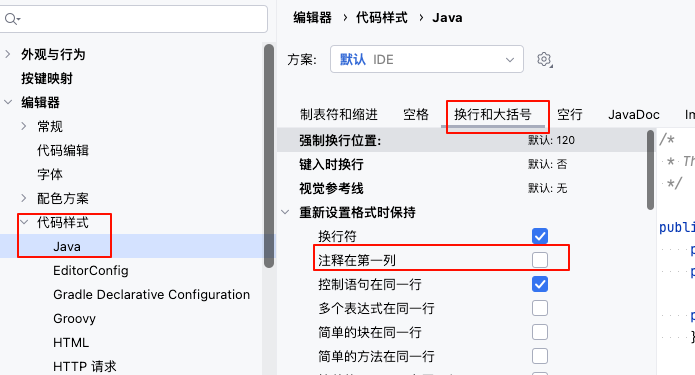Open the JavaDoc tab
695x375 pixels.
click(x=633, y=114)
